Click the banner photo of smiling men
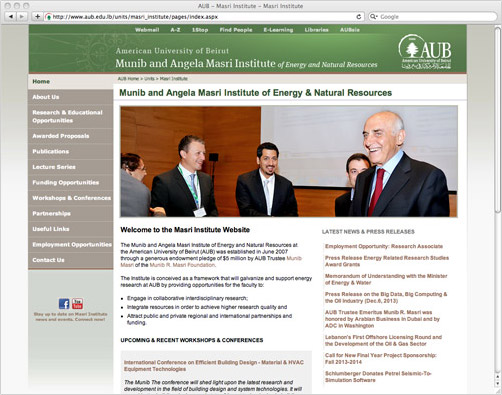The height and width of the screenshot is (395, 502). (289, 162)
